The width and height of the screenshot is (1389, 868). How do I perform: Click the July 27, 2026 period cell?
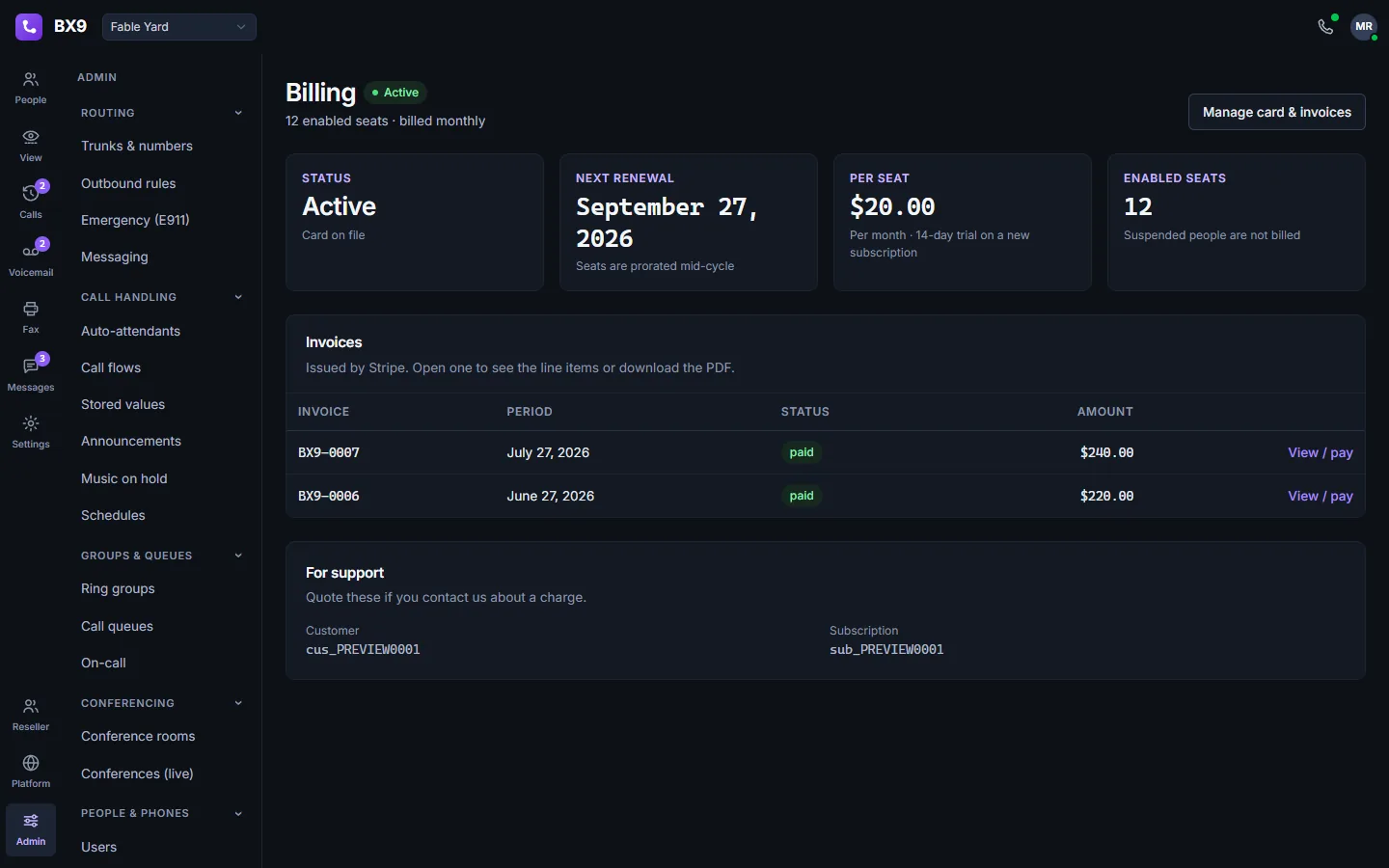tap(548, 452)
